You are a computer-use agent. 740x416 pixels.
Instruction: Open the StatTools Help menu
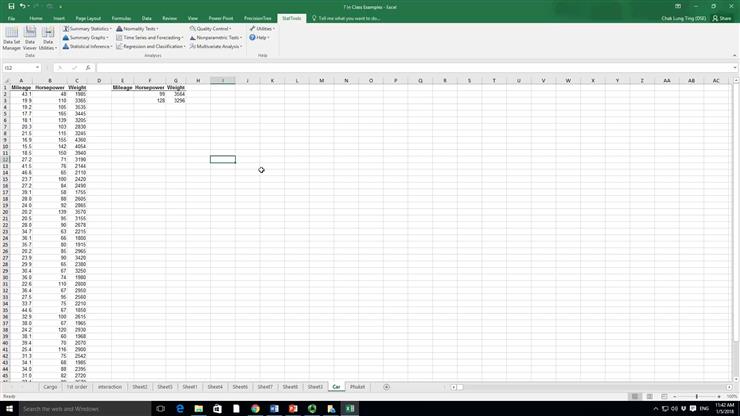tap(259, 38)
